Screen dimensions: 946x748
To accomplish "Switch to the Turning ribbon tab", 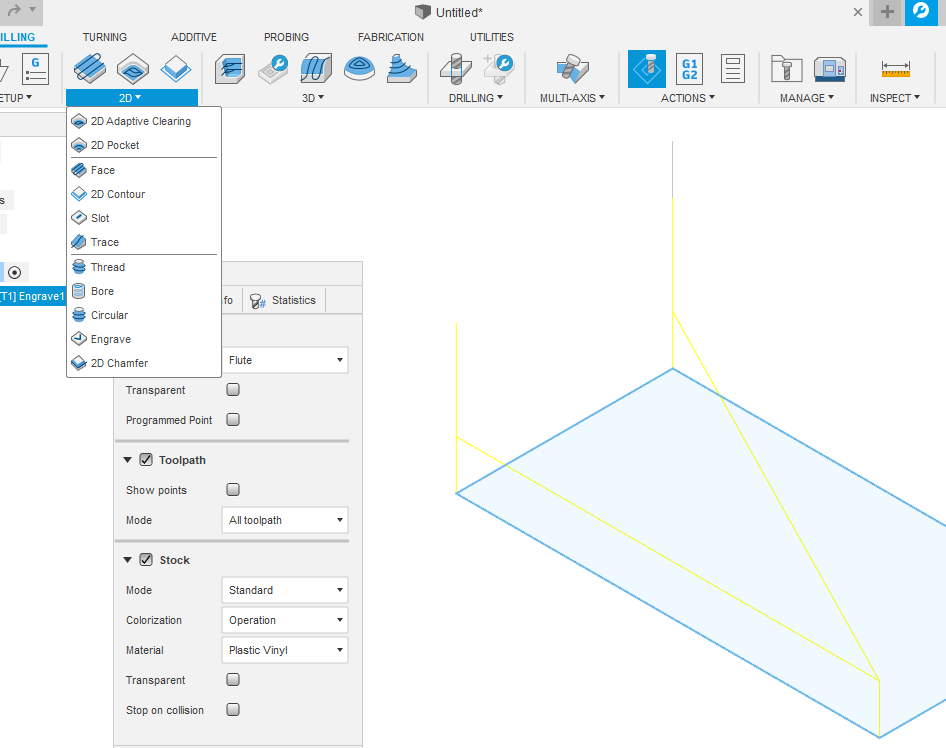I will click(104, 37).
